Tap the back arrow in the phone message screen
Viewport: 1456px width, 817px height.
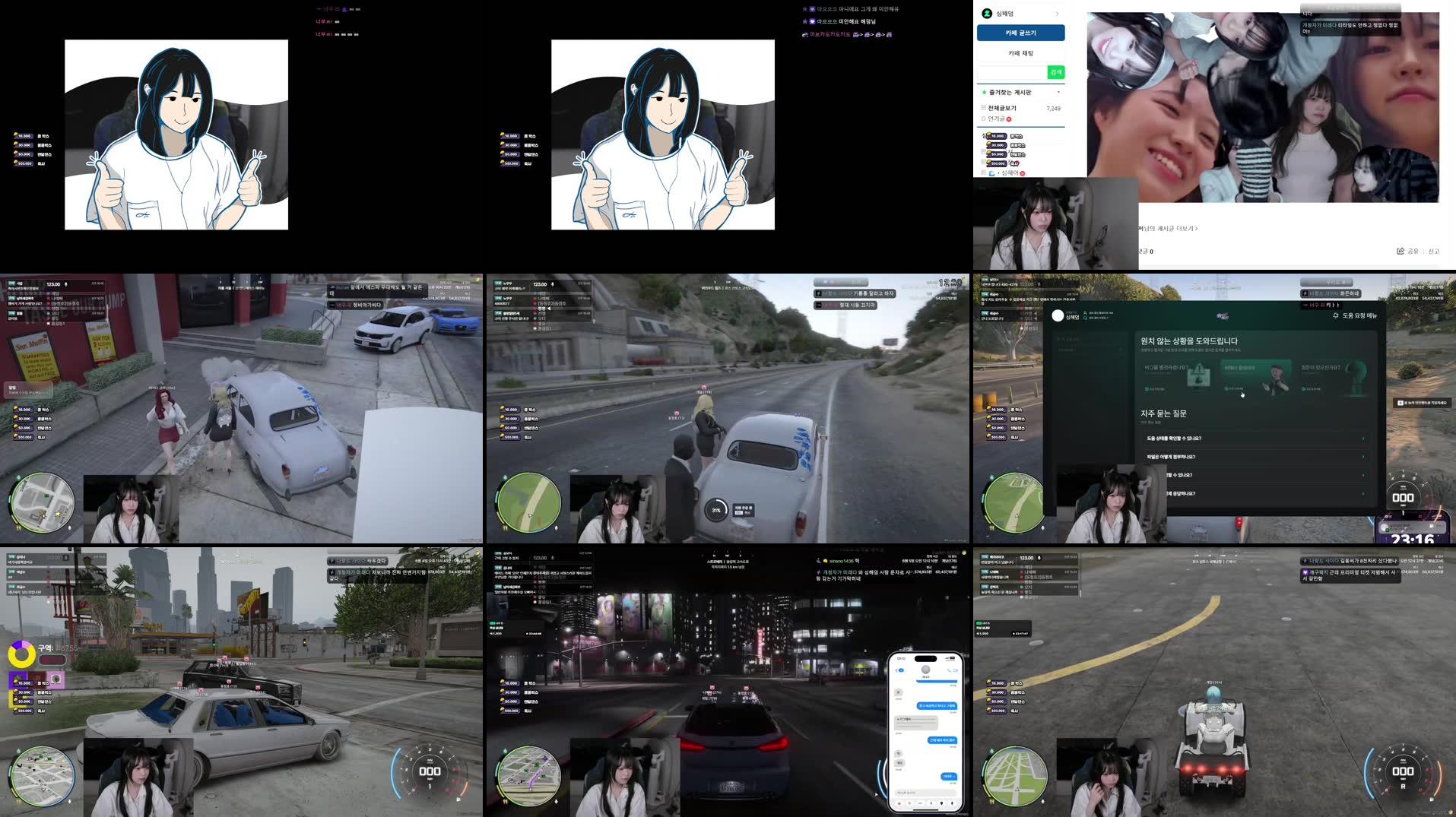tap(898, 670)
